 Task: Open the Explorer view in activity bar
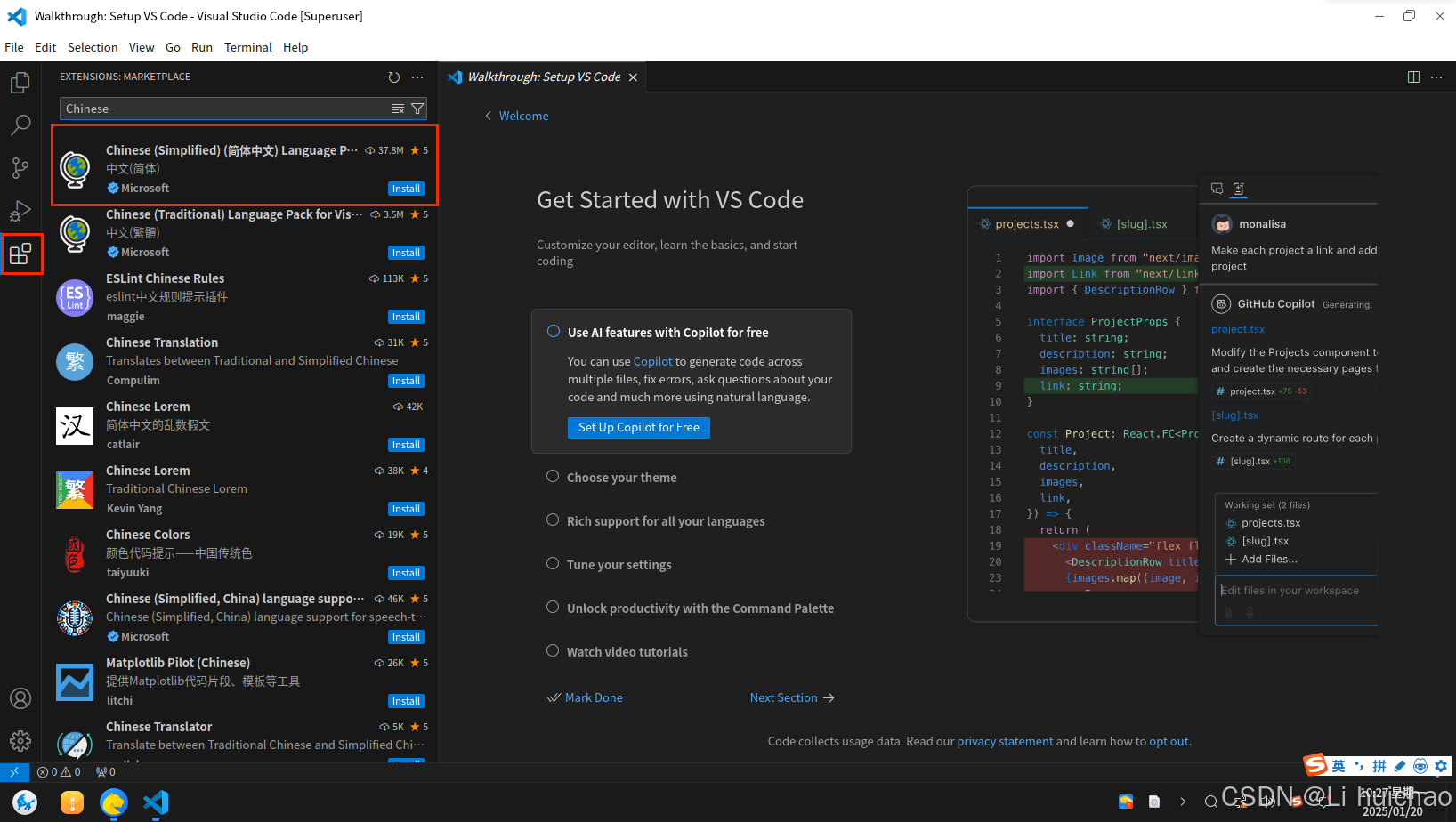pos(20,83)
